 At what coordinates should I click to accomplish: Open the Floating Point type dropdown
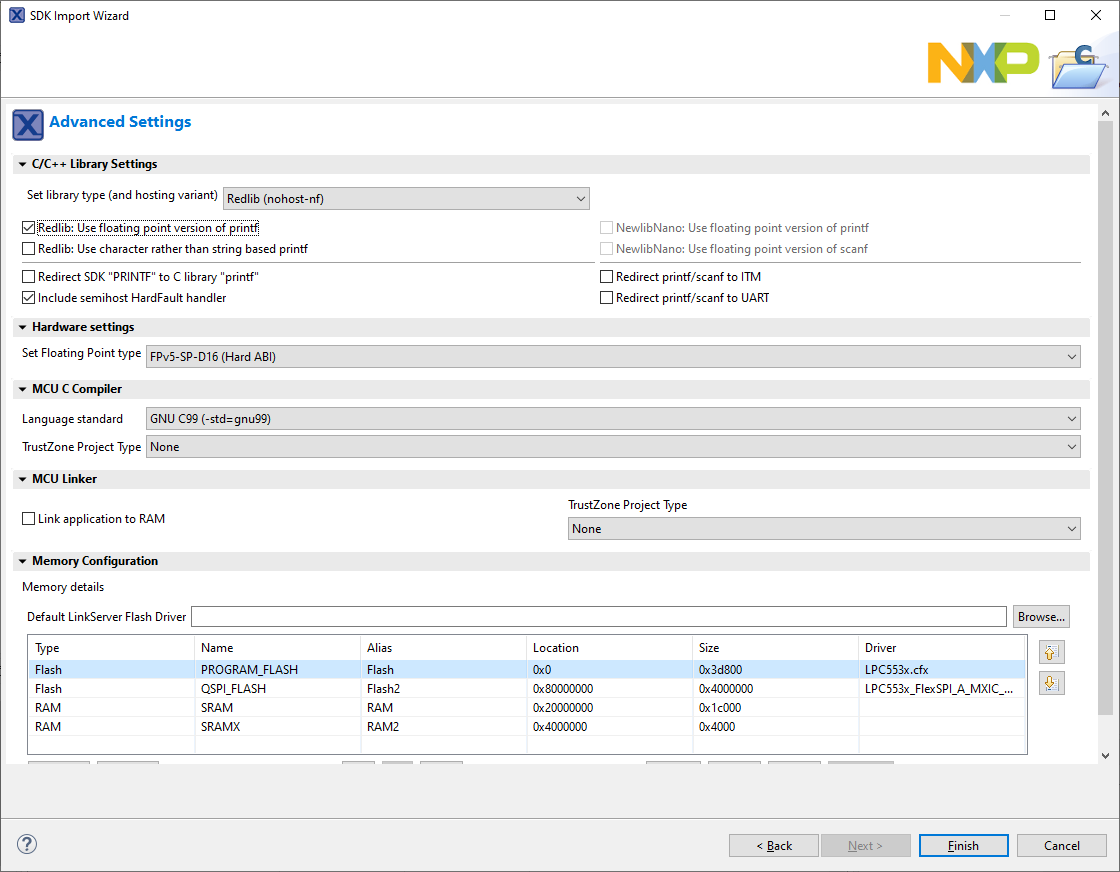tap(613, 357)
